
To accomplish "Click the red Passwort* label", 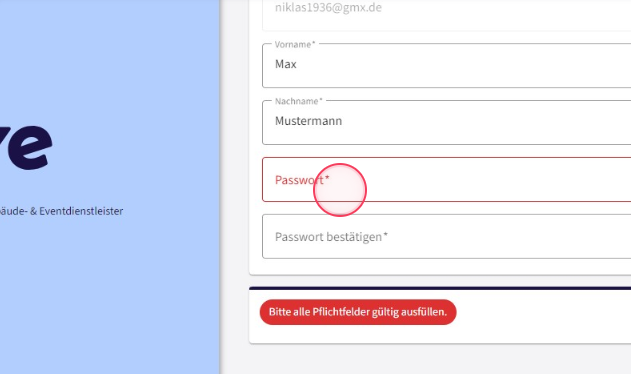I will [302, 180].
